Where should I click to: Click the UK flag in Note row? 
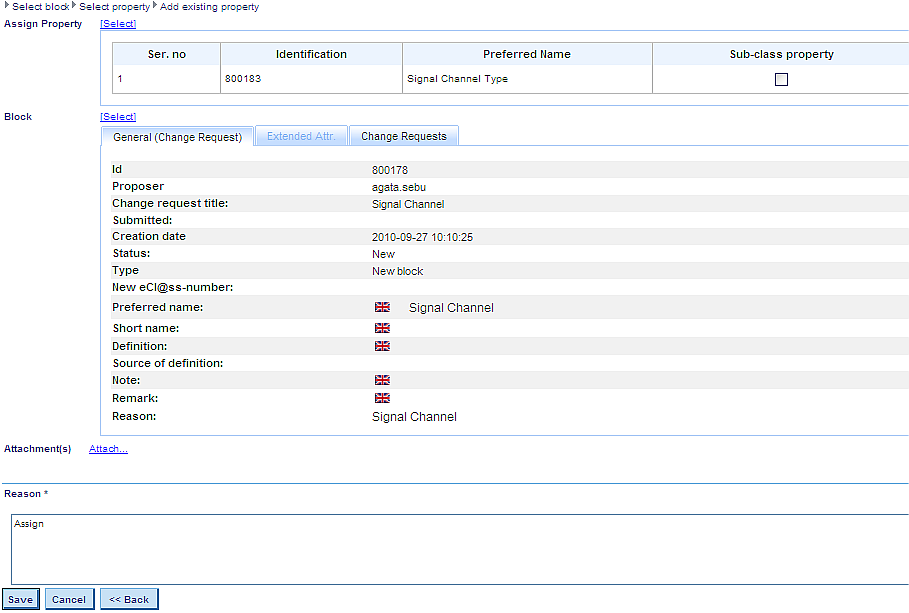click(382, 380)
